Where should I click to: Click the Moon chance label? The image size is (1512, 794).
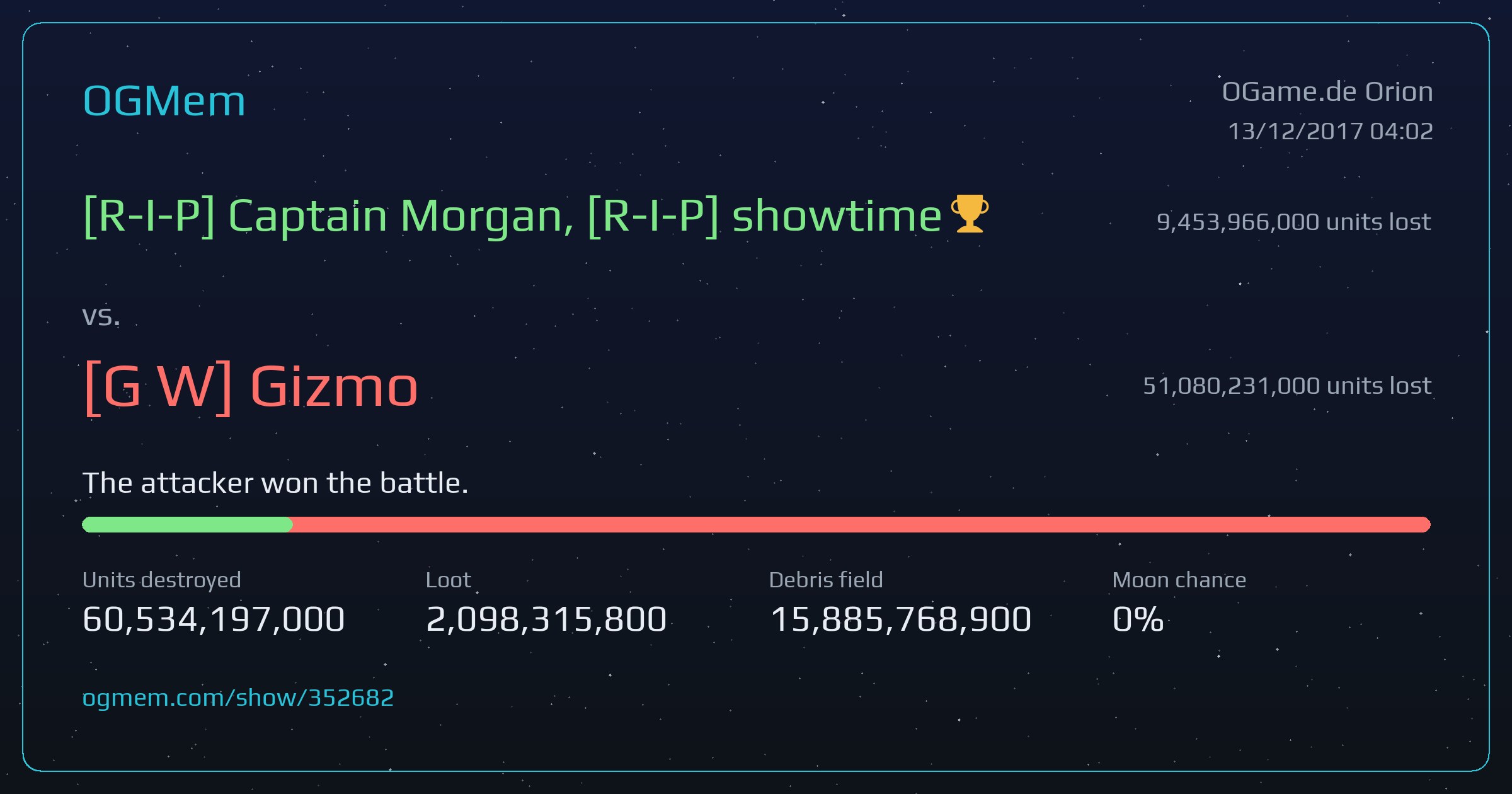[x=1179, y=580]
